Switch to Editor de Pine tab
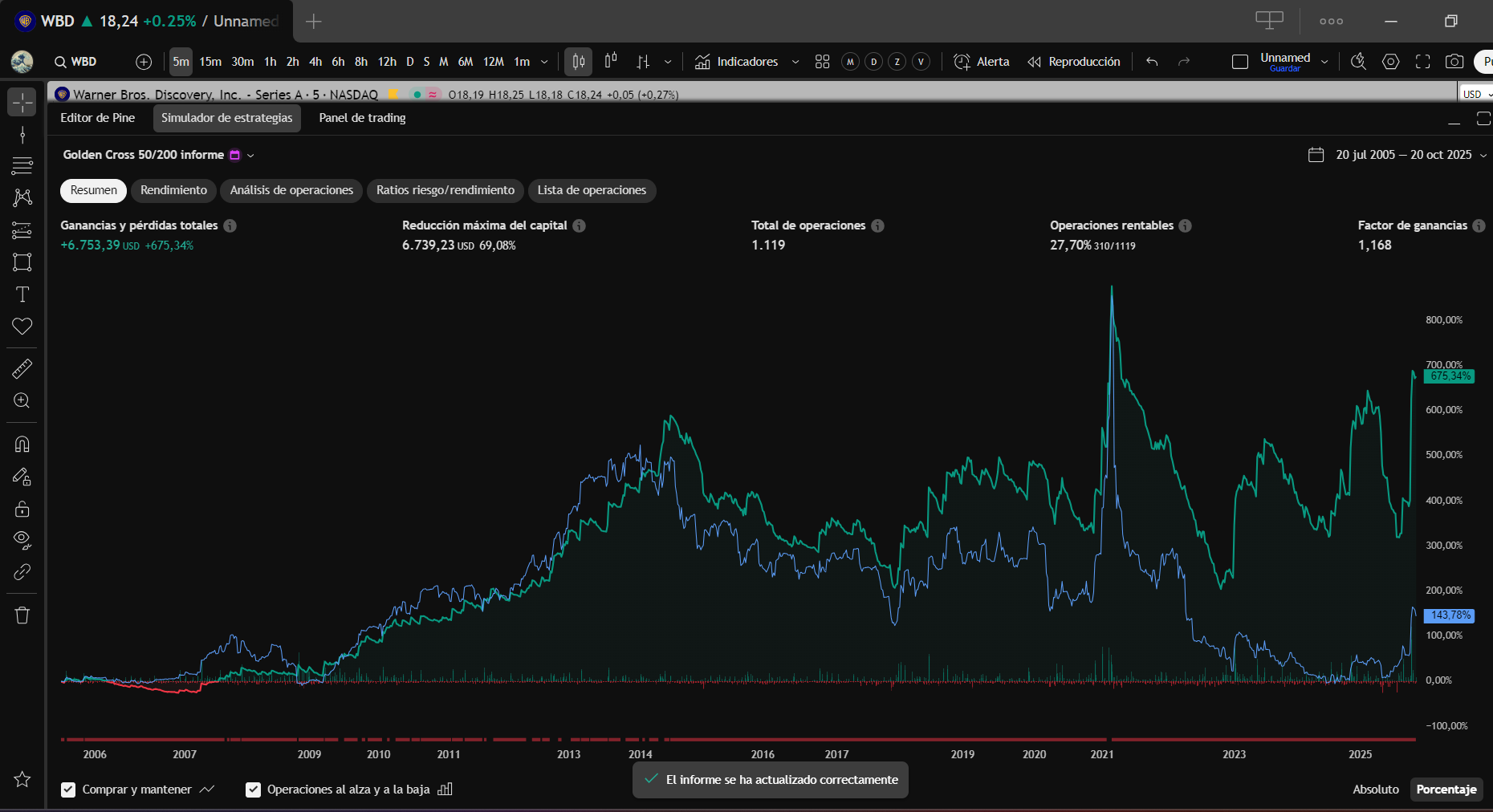1493x812 pixels. [x=98, y=118]
